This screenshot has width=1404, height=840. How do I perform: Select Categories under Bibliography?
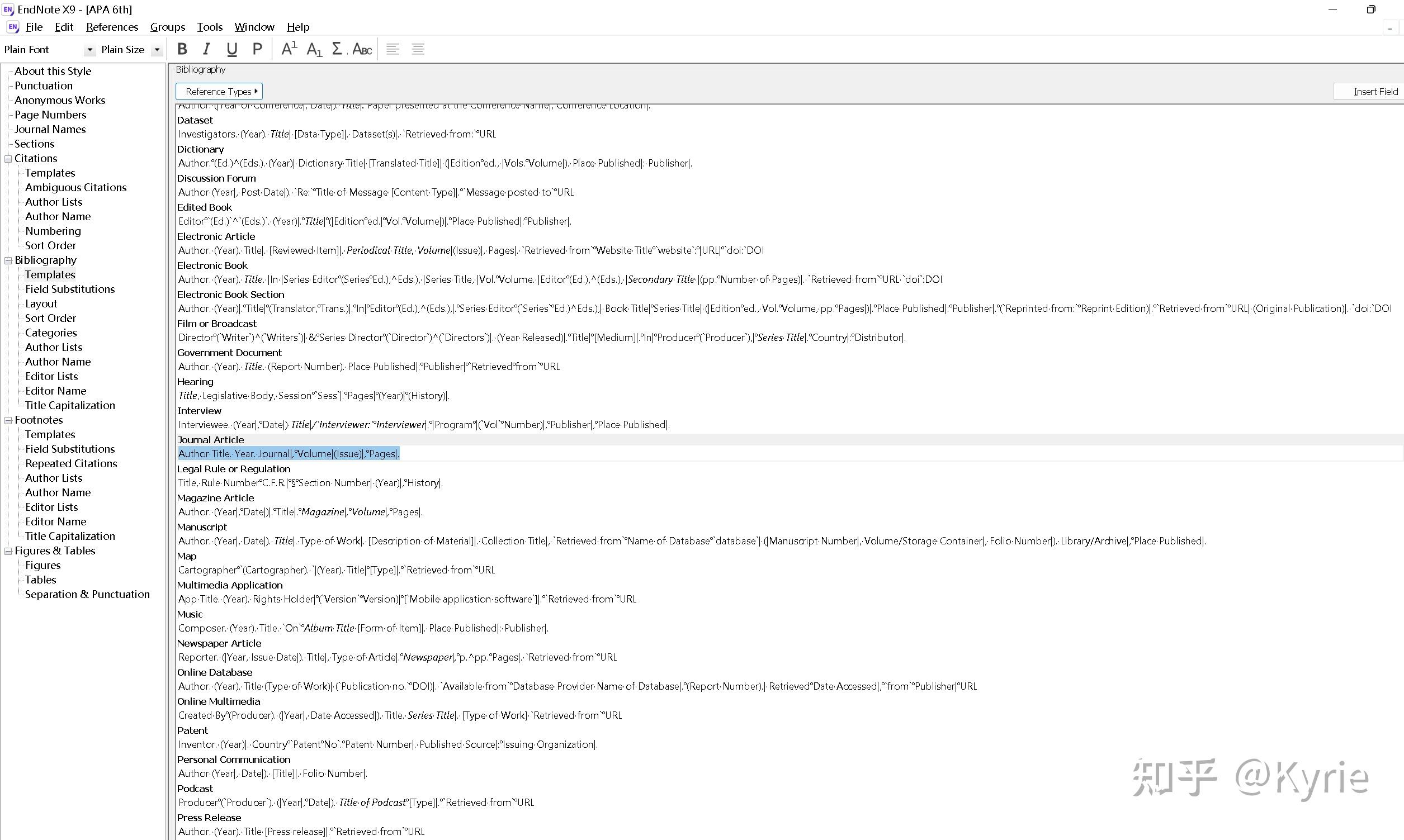51,333
